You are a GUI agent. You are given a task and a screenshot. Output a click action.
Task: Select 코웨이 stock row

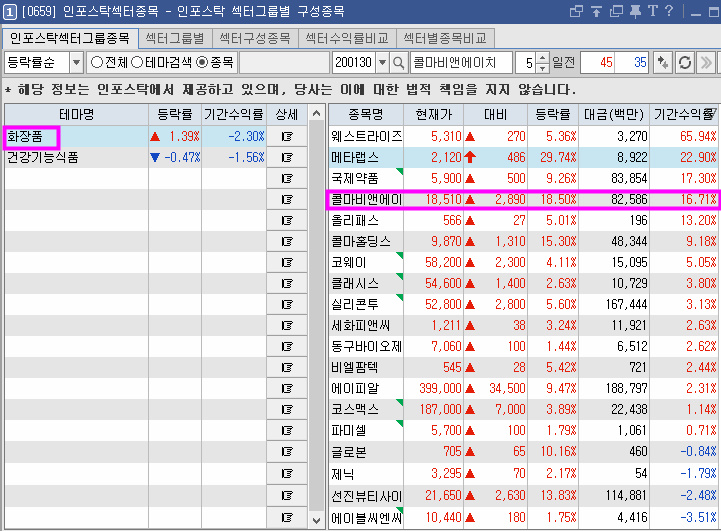point(523,263)
